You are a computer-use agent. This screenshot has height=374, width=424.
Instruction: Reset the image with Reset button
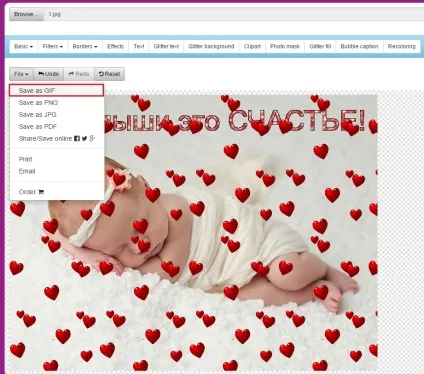coord(109,74)
